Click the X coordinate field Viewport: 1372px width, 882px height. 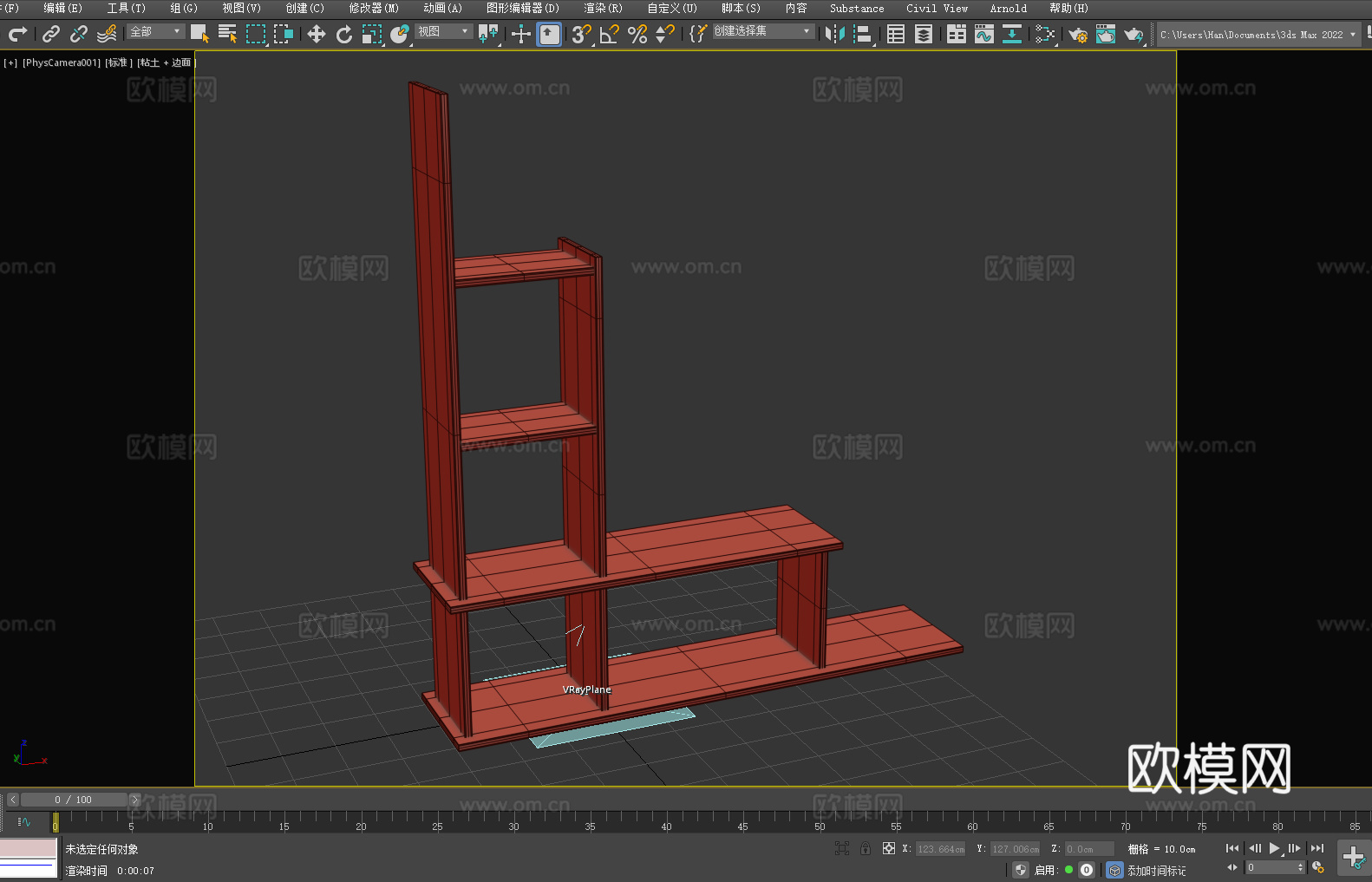tap(941, 849)
